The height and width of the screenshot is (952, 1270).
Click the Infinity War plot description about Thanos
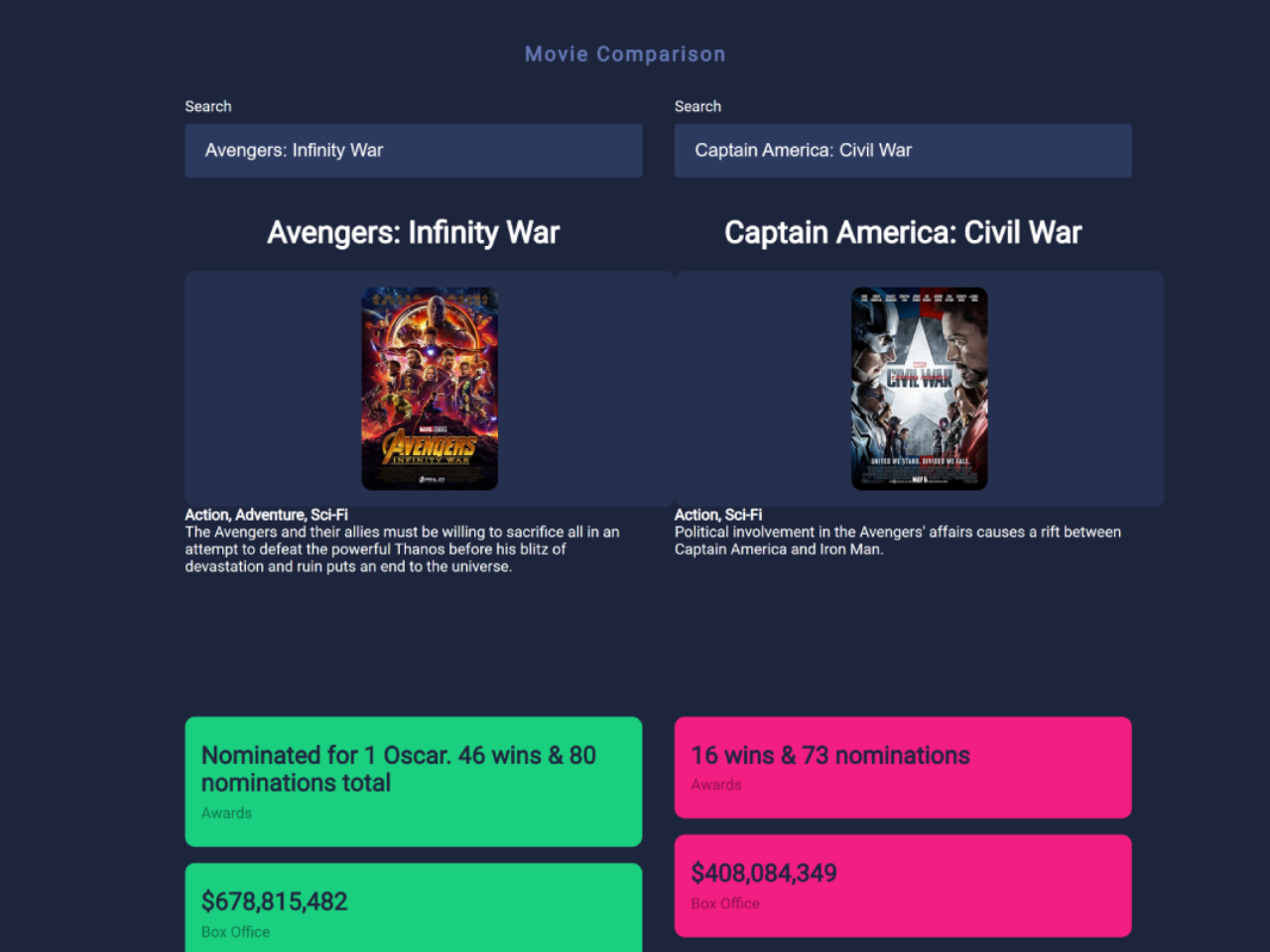(x=403, y=549)
